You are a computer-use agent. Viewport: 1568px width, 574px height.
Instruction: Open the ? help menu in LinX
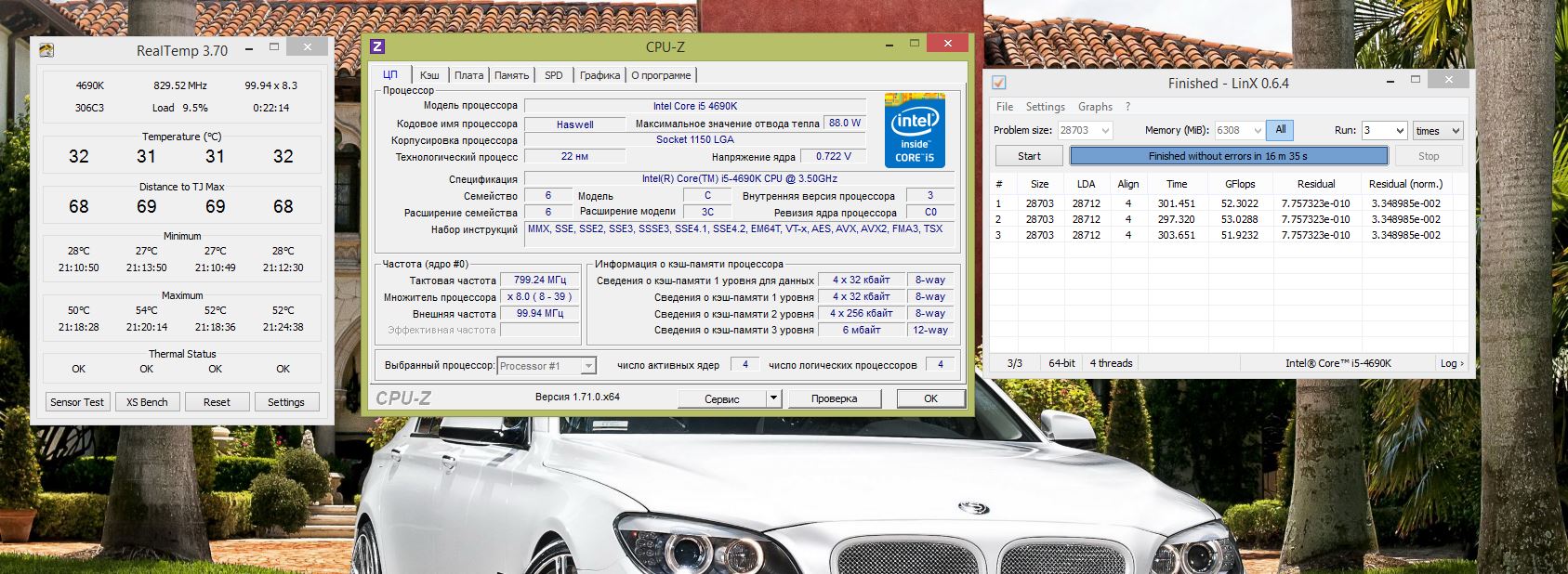click(1127, 107)
